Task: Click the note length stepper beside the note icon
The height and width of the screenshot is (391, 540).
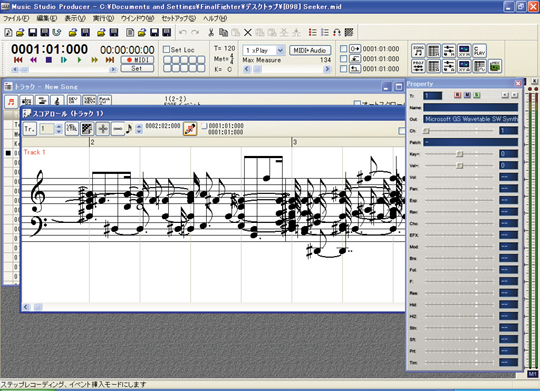Action: pyautogui.click(x=139, y=129)
